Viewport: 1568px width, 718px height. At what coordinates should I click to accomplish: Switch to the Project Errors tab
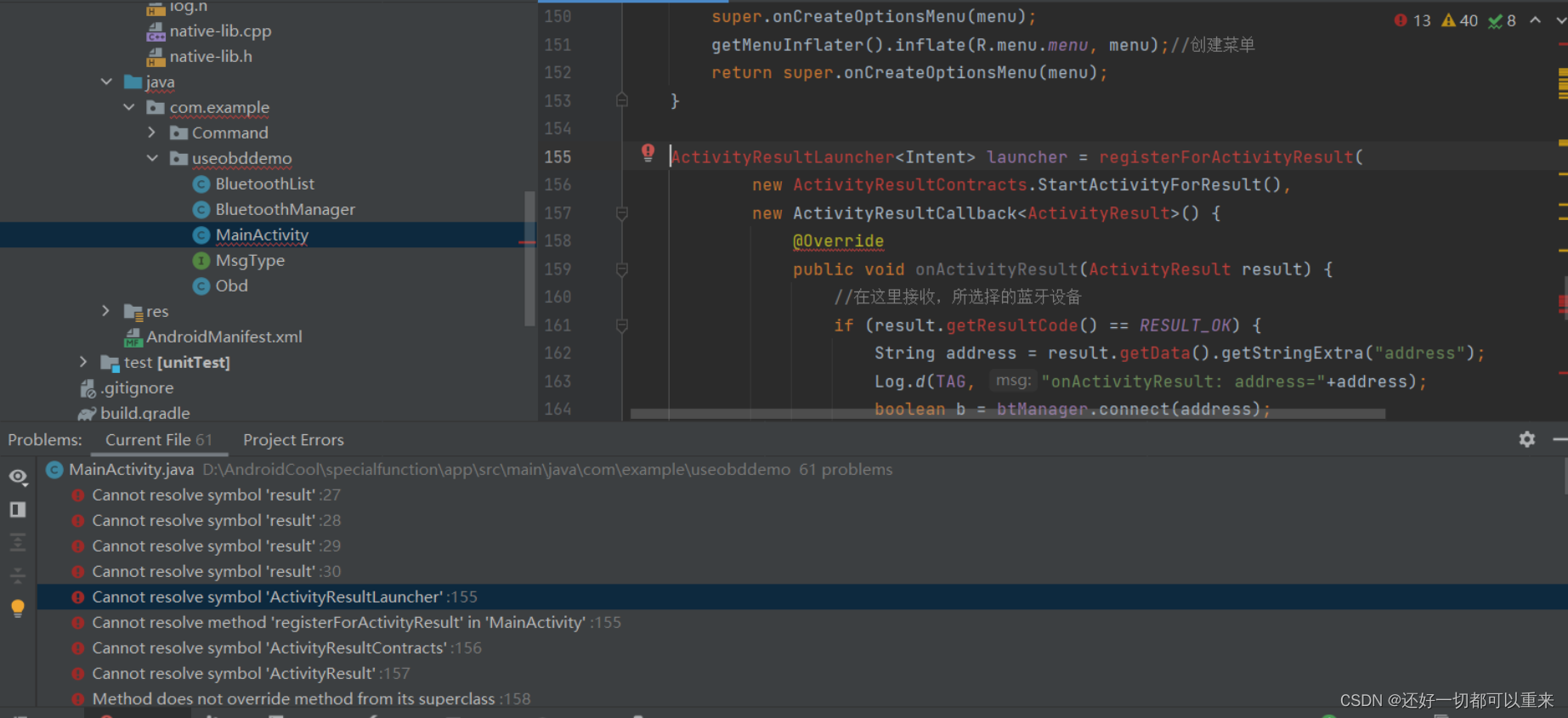pos(293,440)
